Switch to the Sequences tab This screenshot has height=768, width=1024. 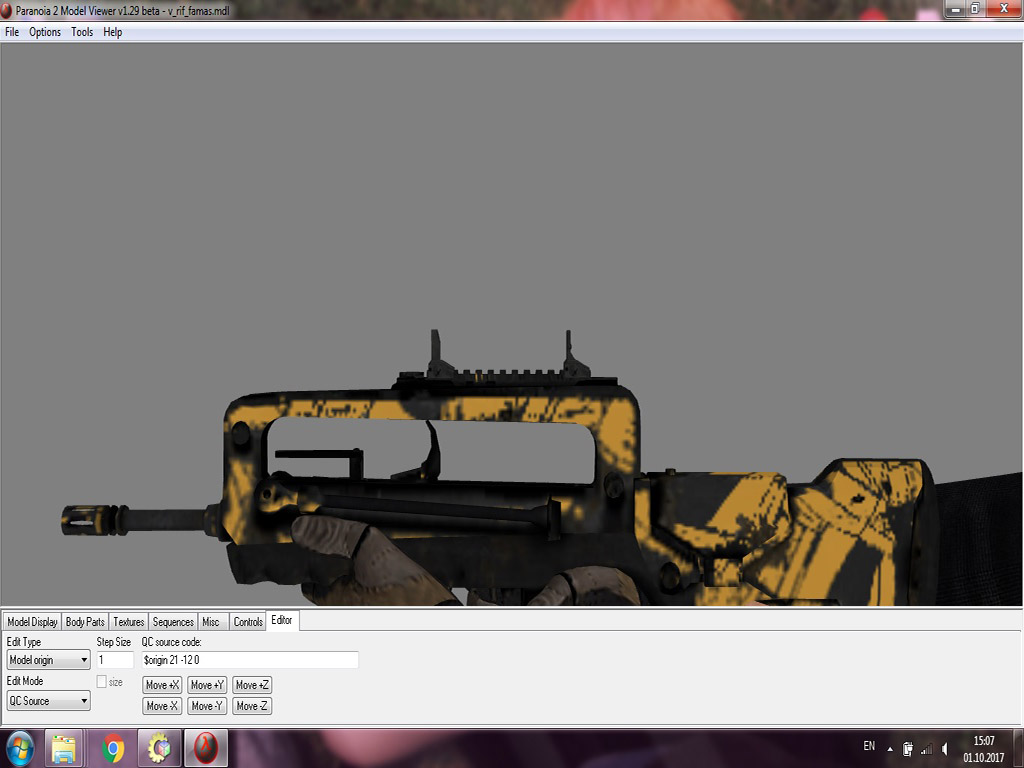[x=173, y=622]
